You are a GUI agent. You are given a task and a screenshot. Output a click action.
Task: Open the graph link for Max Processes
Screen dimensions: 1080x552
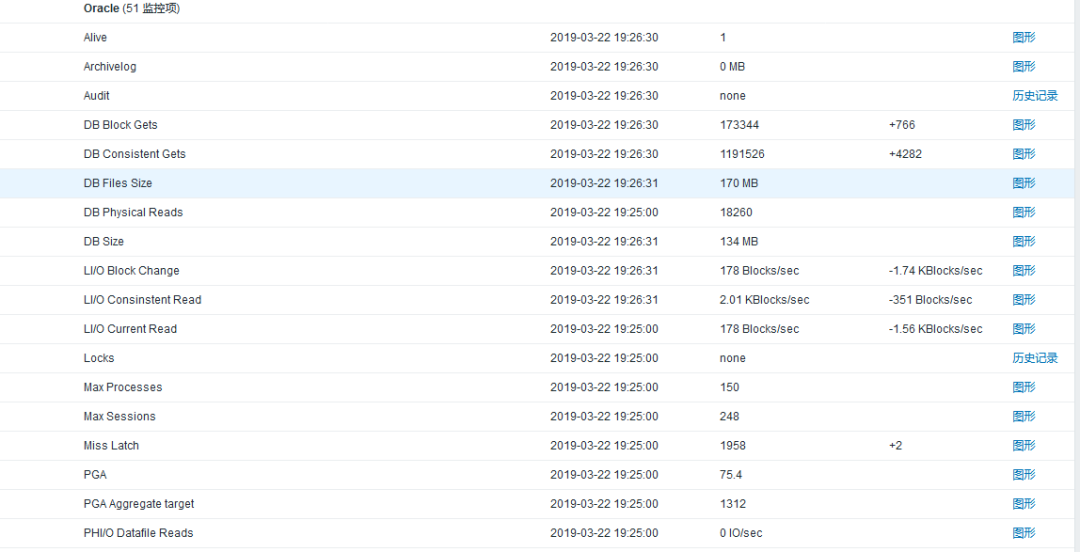click(1024, 387)
